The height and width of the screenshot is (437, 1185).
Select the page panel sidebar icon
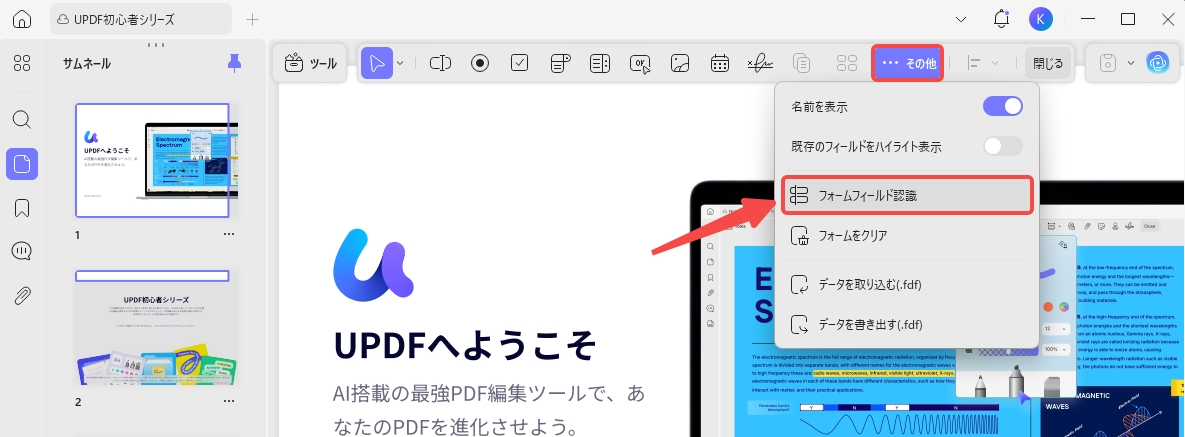pos(22,164)
